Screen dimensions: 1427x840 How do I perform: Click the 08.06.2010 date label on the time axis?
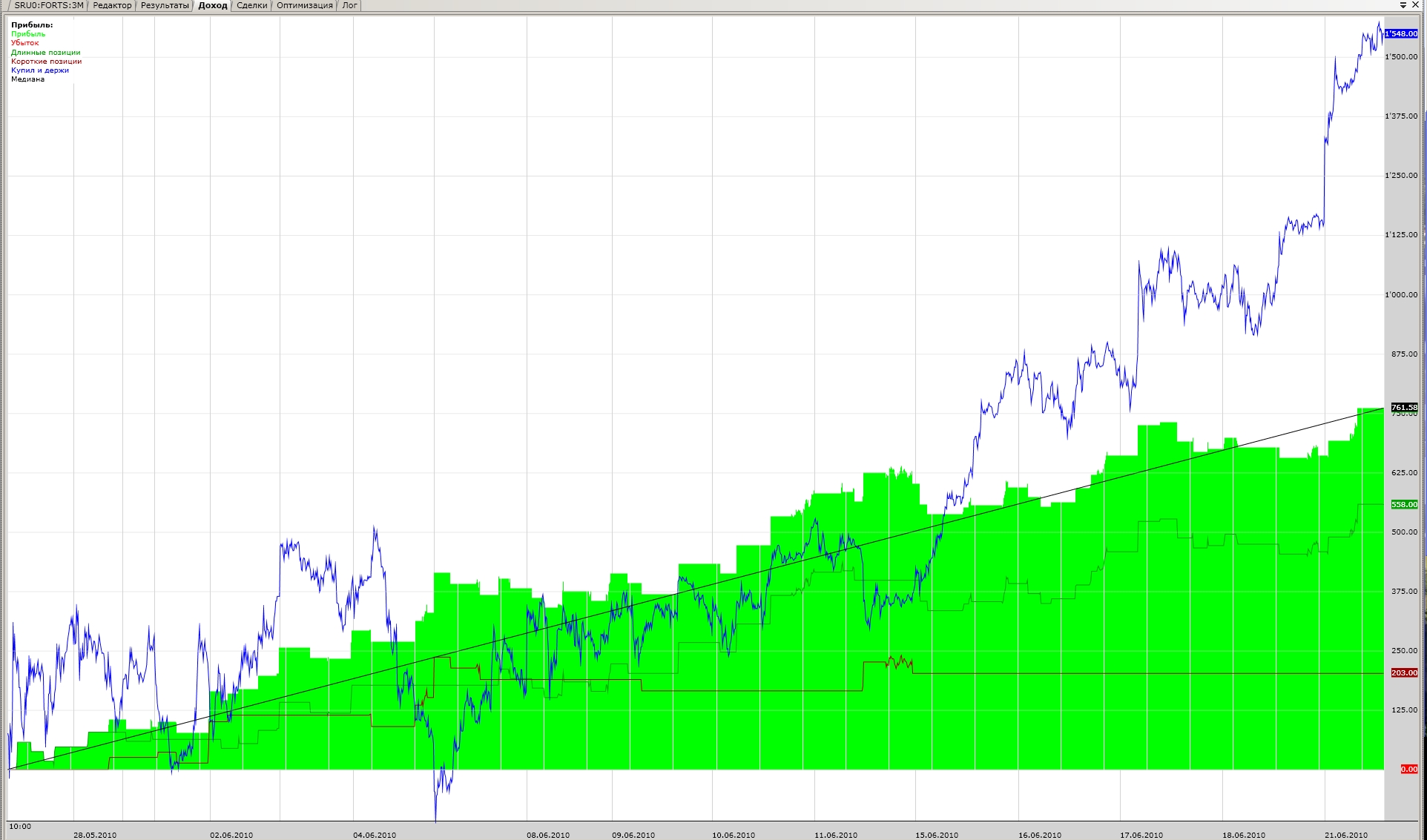(548, 835)
